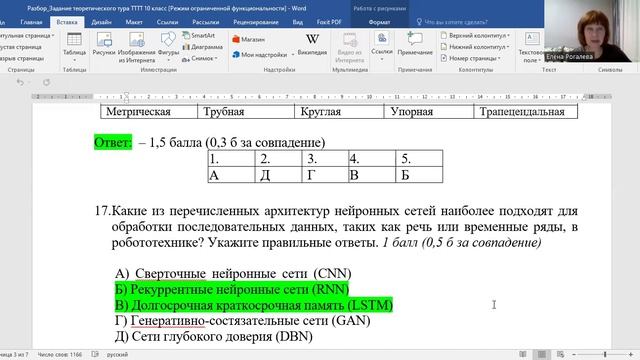640x360 pixels.
Task: Open the Ссылки ribbon tab
Action: click(167, 22)
